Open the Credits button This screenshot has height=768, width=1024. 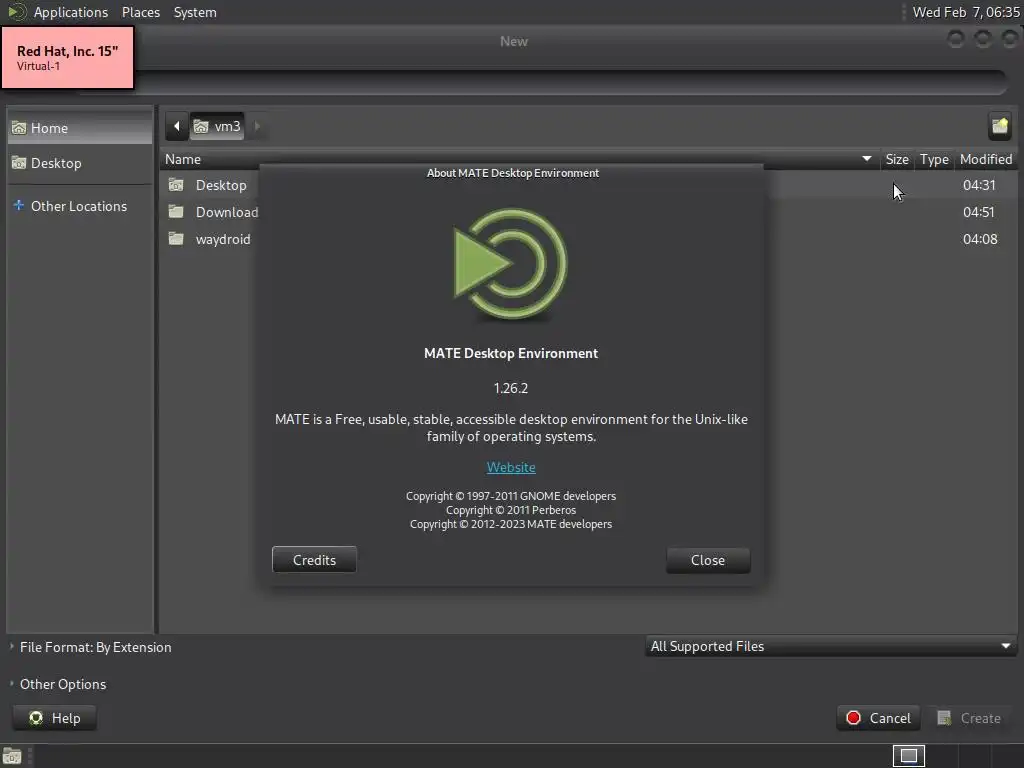314,560
